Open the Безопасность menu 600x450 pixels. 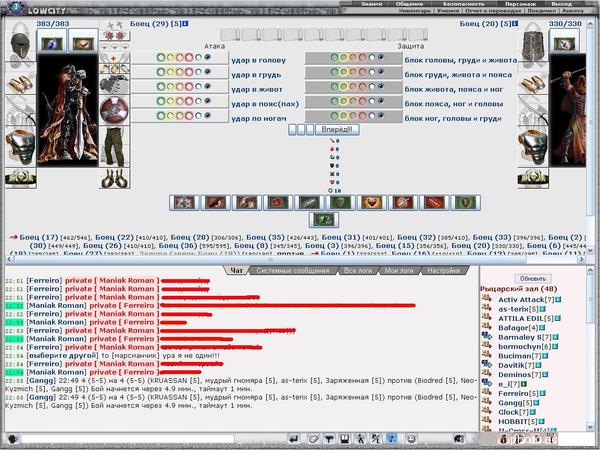[x=463, y=4]
